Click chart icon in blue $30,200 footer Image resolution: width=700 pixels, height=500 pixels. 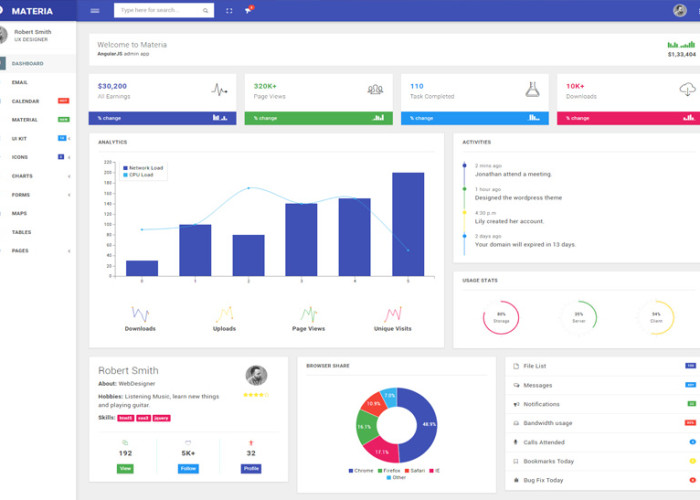220,118
